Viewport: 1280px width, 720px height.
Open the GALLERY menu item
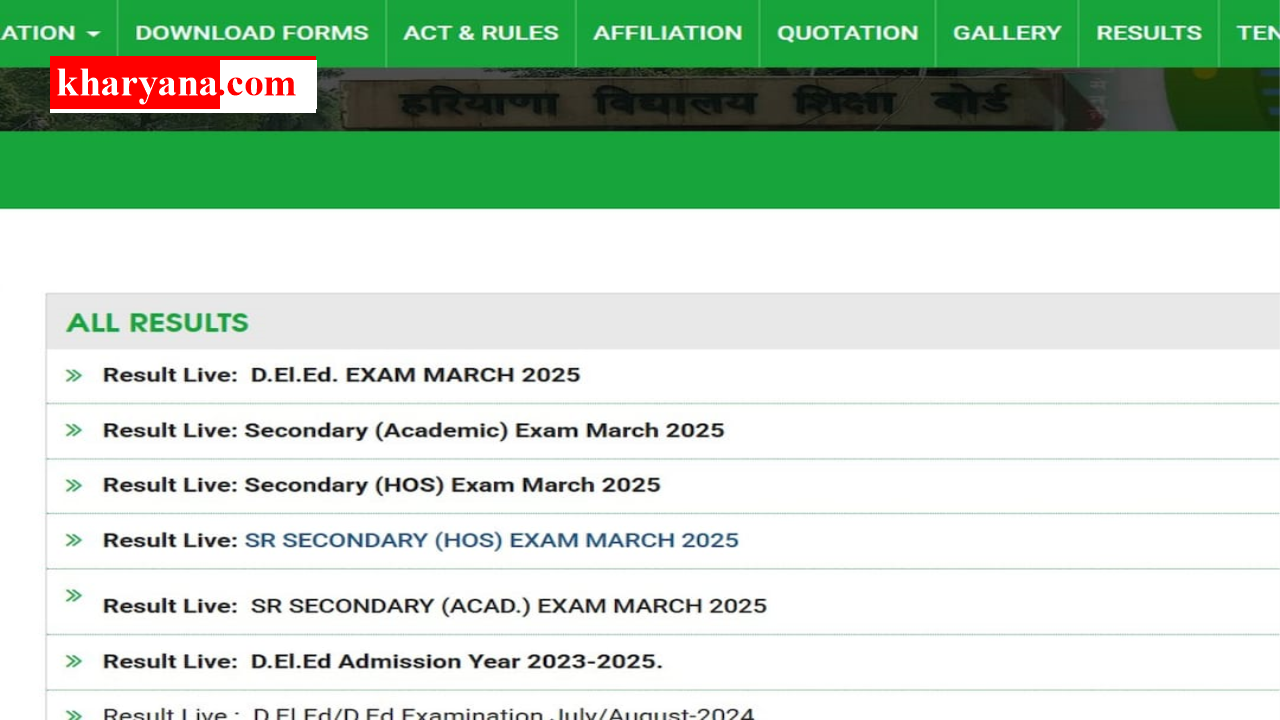pos(1007,33)
